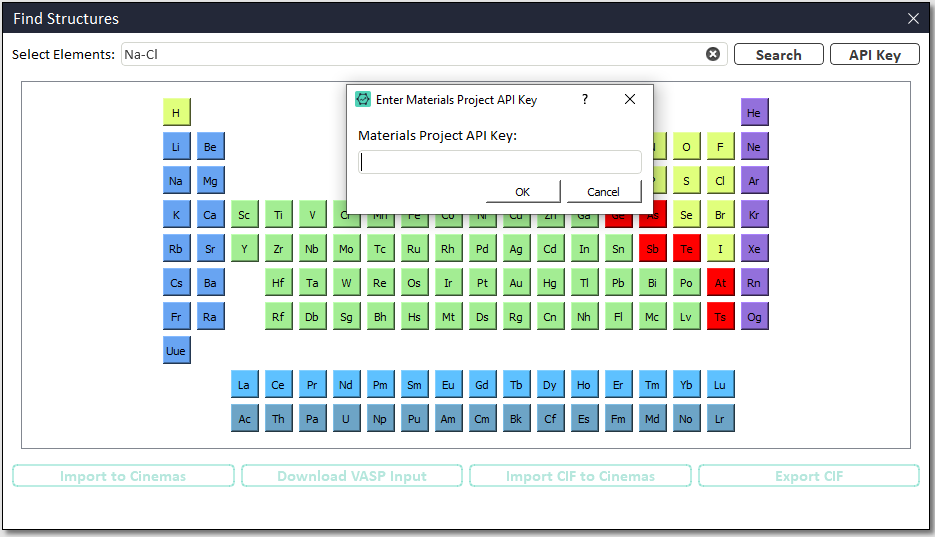The width and height of the screenshot is (935, 537).
Task: Click inside the Materials Project API Key field
Action: coord(500,162)
